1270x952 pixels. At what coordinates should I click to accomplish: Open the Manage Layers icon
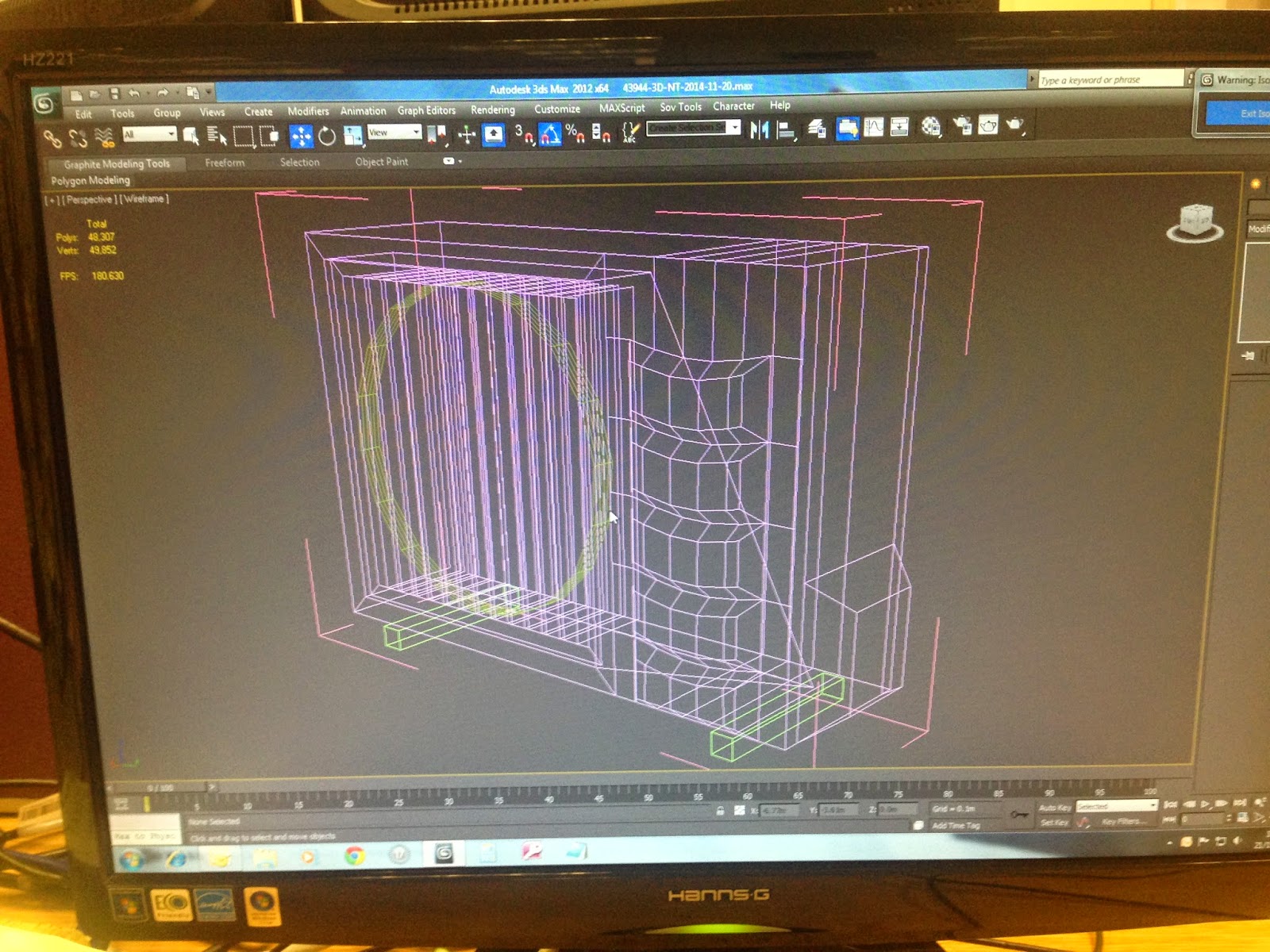817,129
